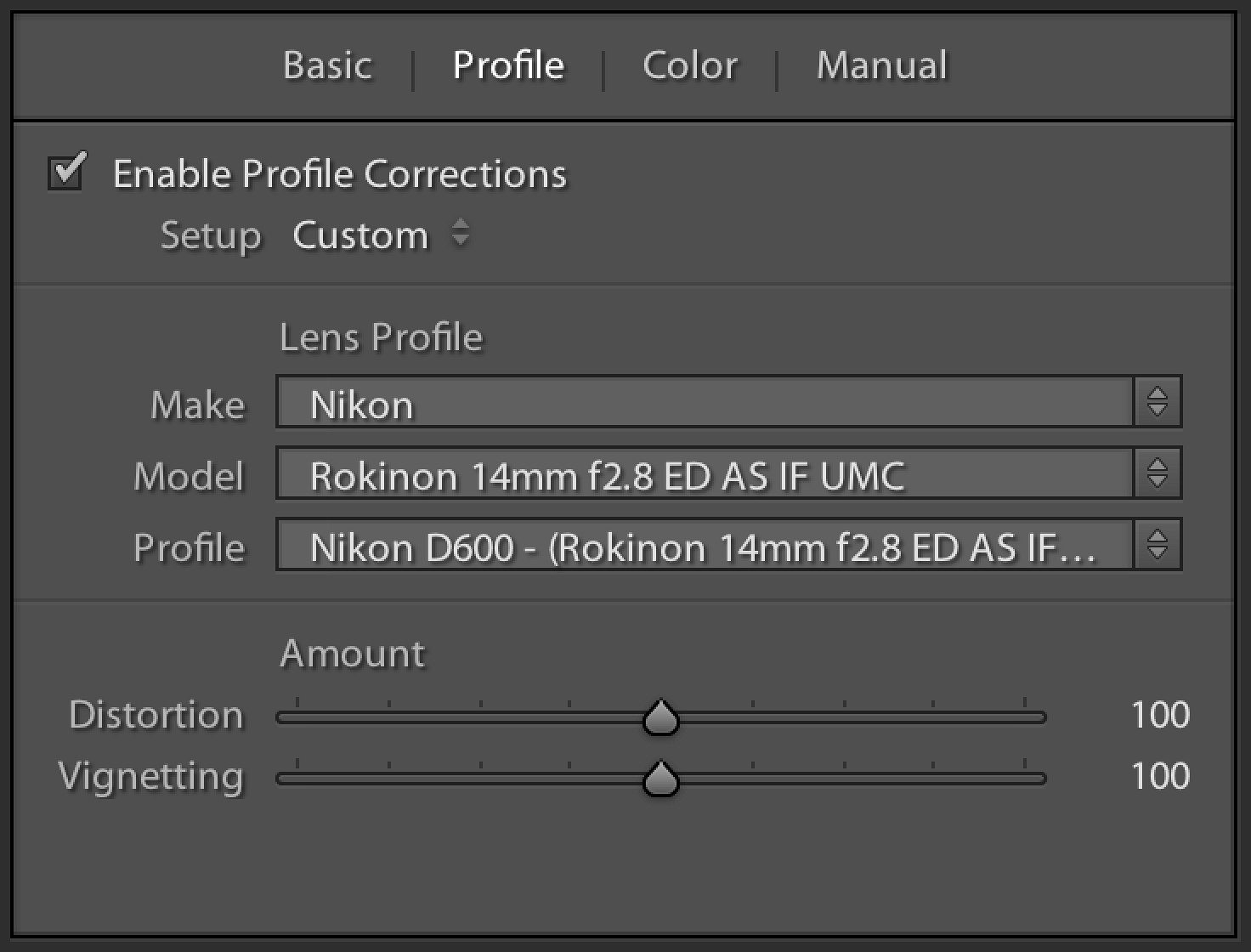Click the stepper arrows on Profile field
Image resolution: width=1251 pixels, height=952 pixels.
1157,545
